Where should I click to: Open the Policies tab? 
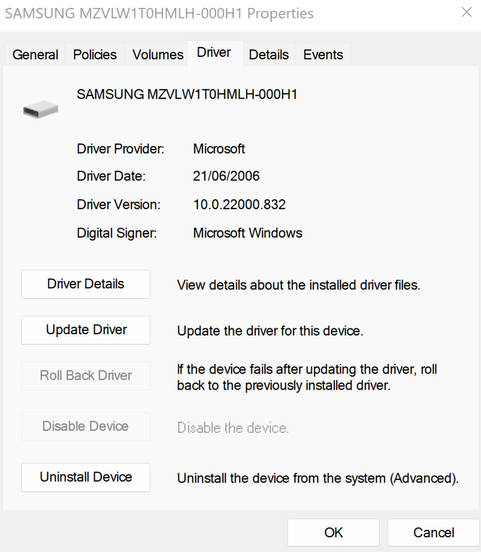point(95,55)
